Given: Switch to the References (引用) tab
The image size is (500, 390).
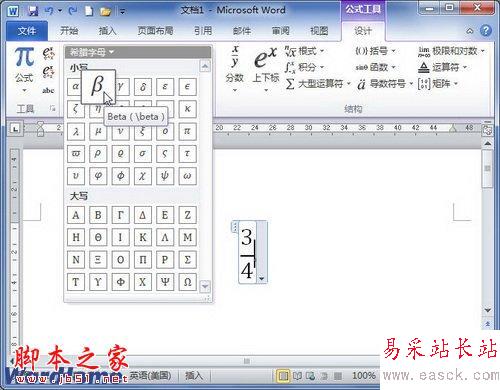Looking at the screenshot, I should [x=203, y=31].
